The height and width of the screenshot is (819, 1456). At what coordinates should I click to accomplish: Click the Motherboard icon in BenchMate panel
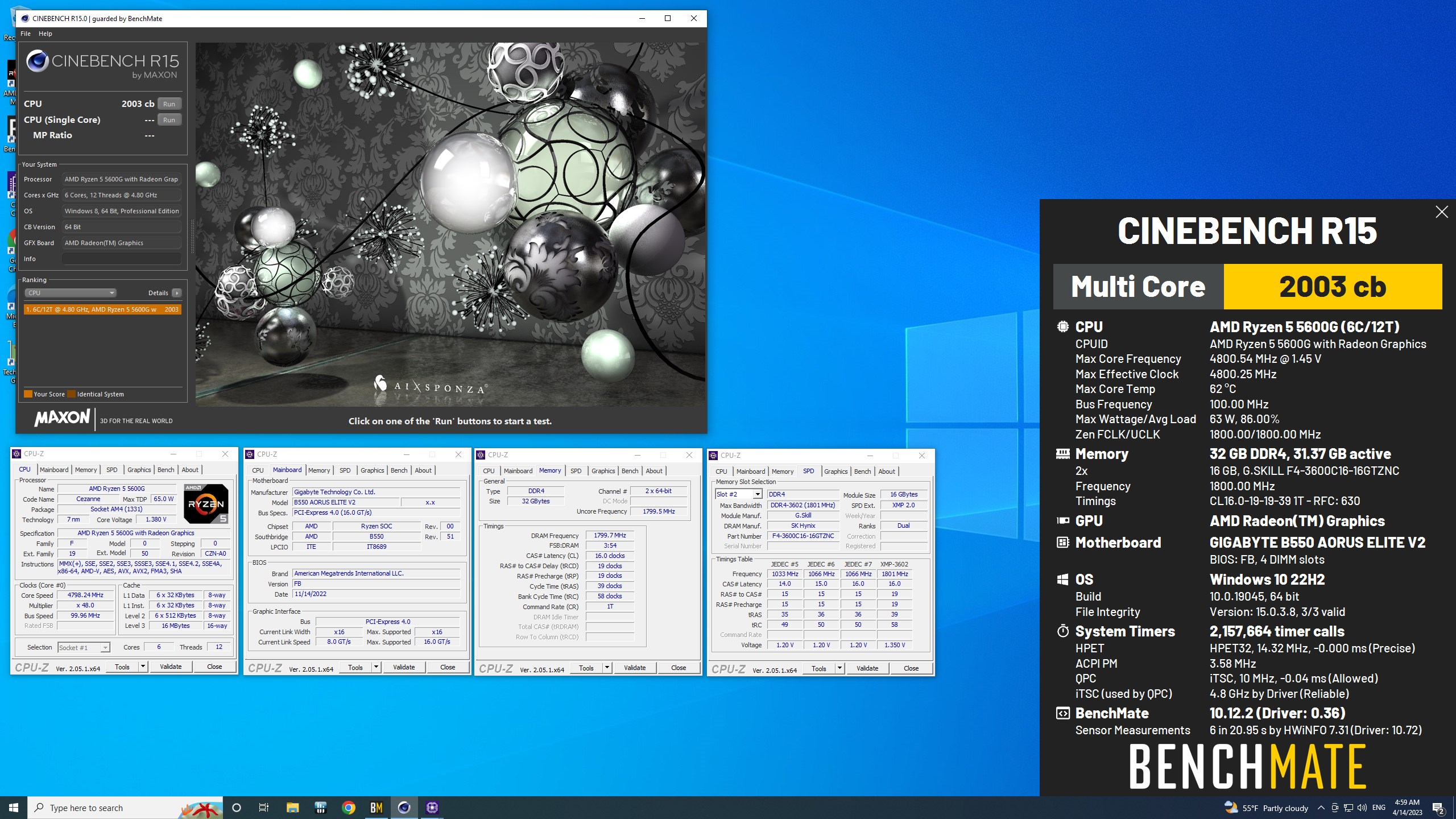click(x=1062, y=542)
